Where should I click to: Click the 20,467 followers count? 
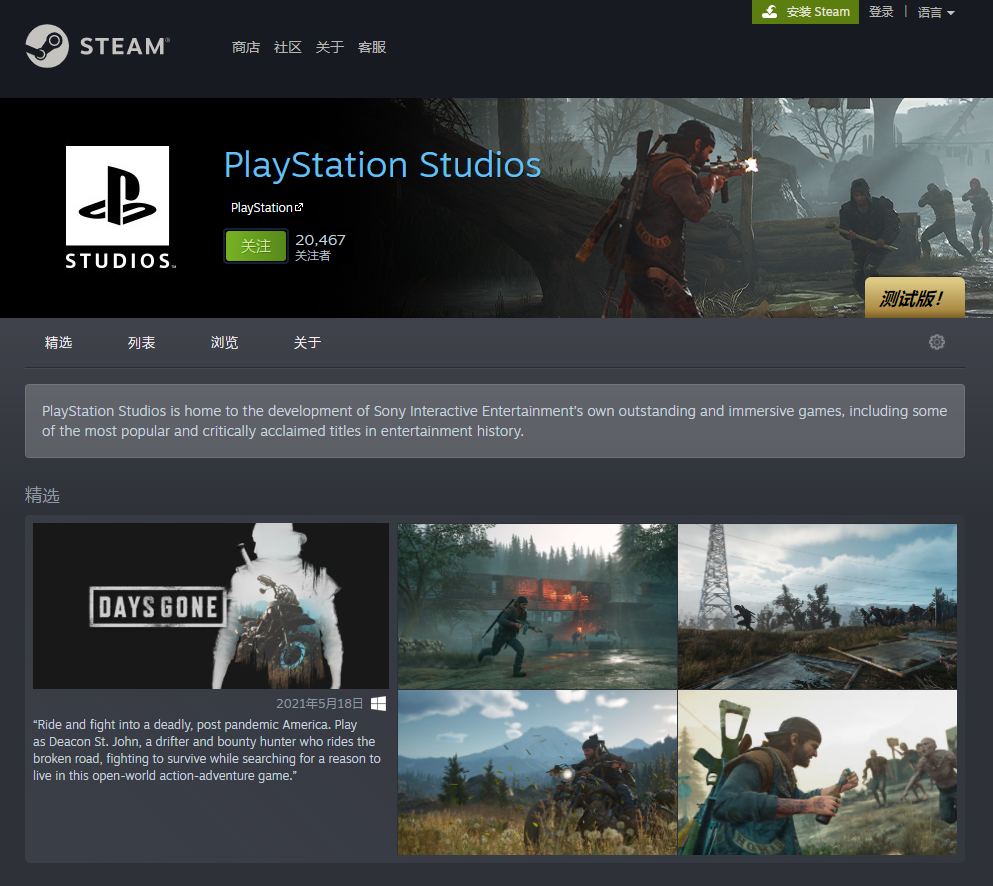pos(320,240)
